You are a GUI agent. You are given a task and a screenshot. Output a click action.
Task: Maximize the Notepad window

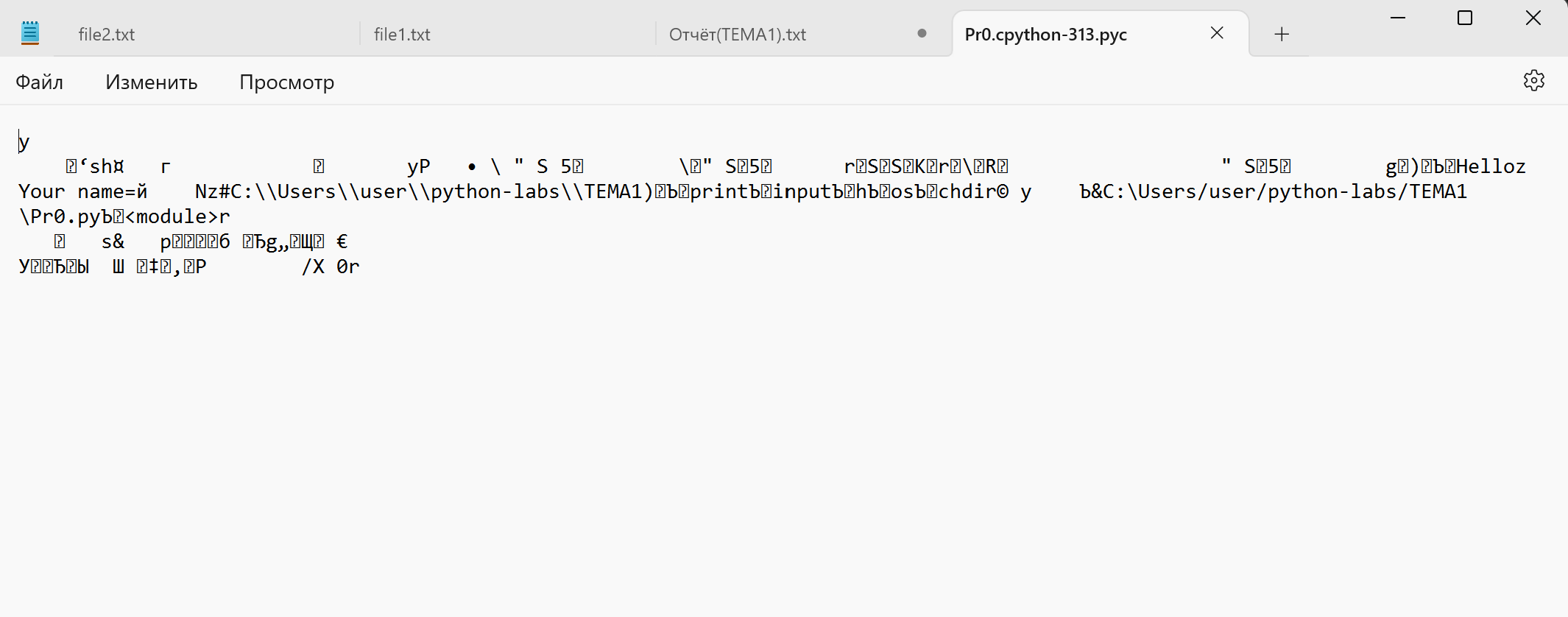point(1465,18)
